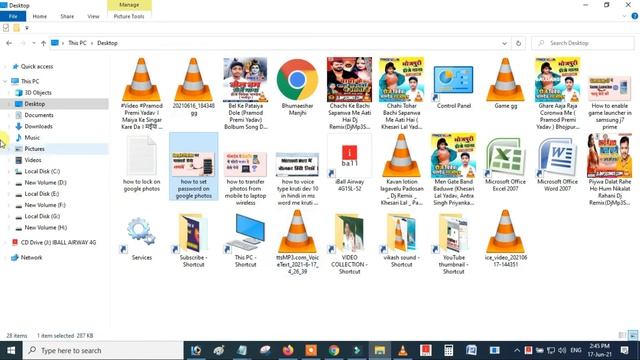
Task: Open the Customize Quick Access Toolbar dropdown
Action: pyautogui.click(x=27, y=28)
